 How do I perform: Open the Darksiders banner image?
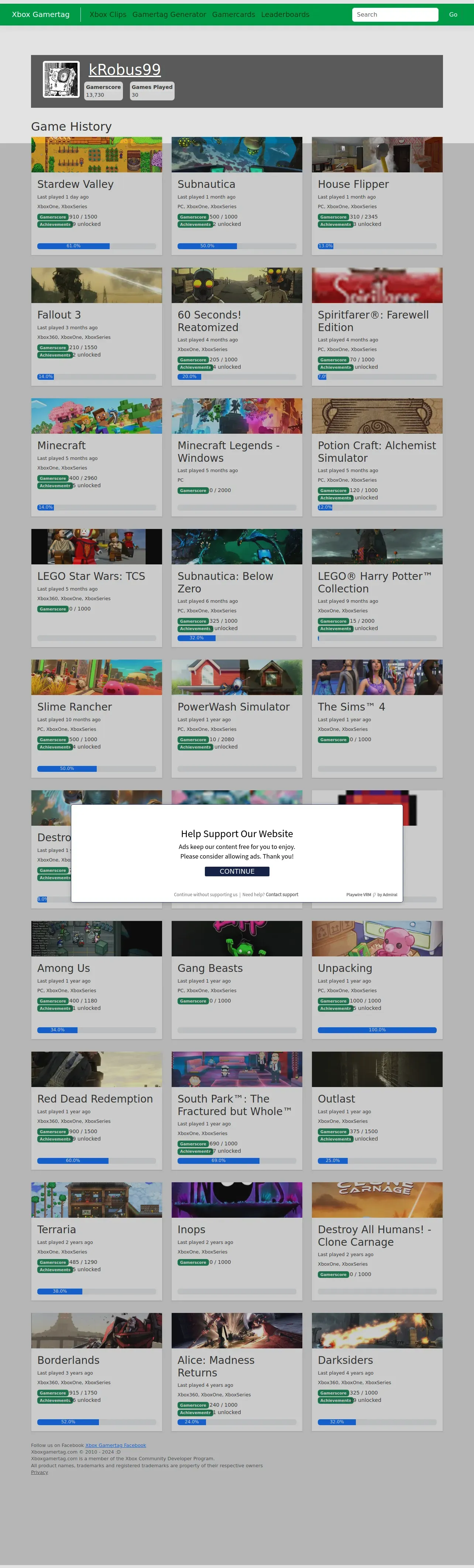[x=377, y=1331]
